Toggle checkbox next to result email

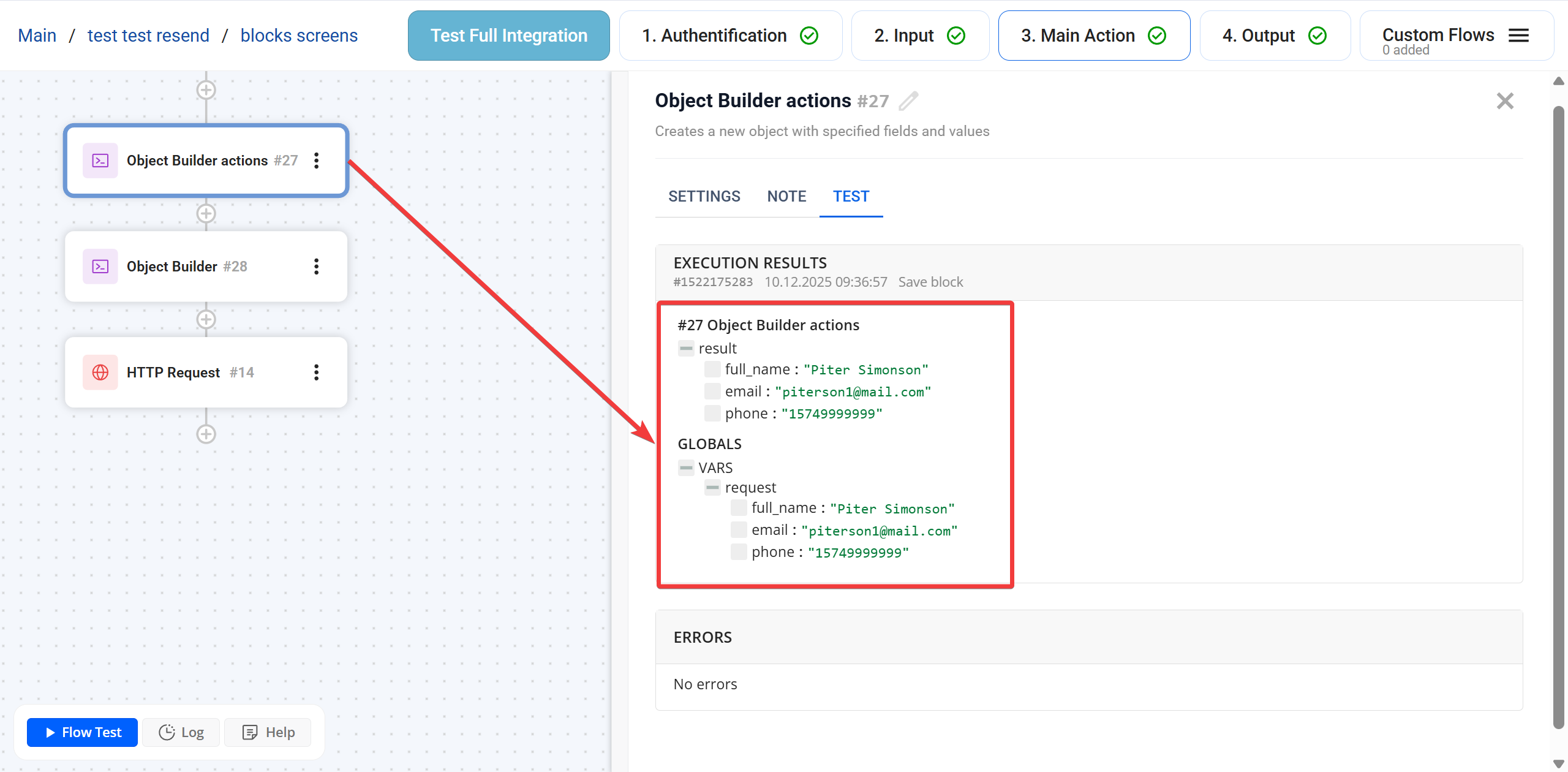712,392
